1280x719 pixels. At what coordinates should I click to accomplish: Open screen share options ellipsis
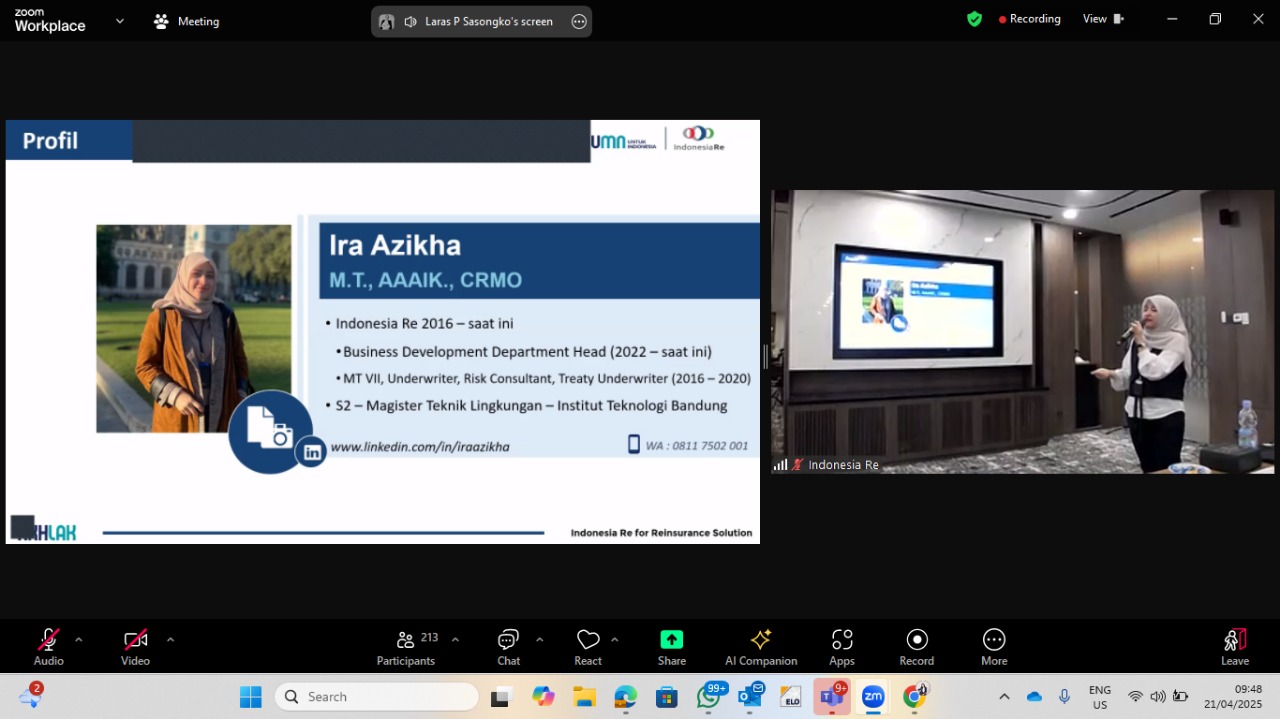(x=579, y=22)
